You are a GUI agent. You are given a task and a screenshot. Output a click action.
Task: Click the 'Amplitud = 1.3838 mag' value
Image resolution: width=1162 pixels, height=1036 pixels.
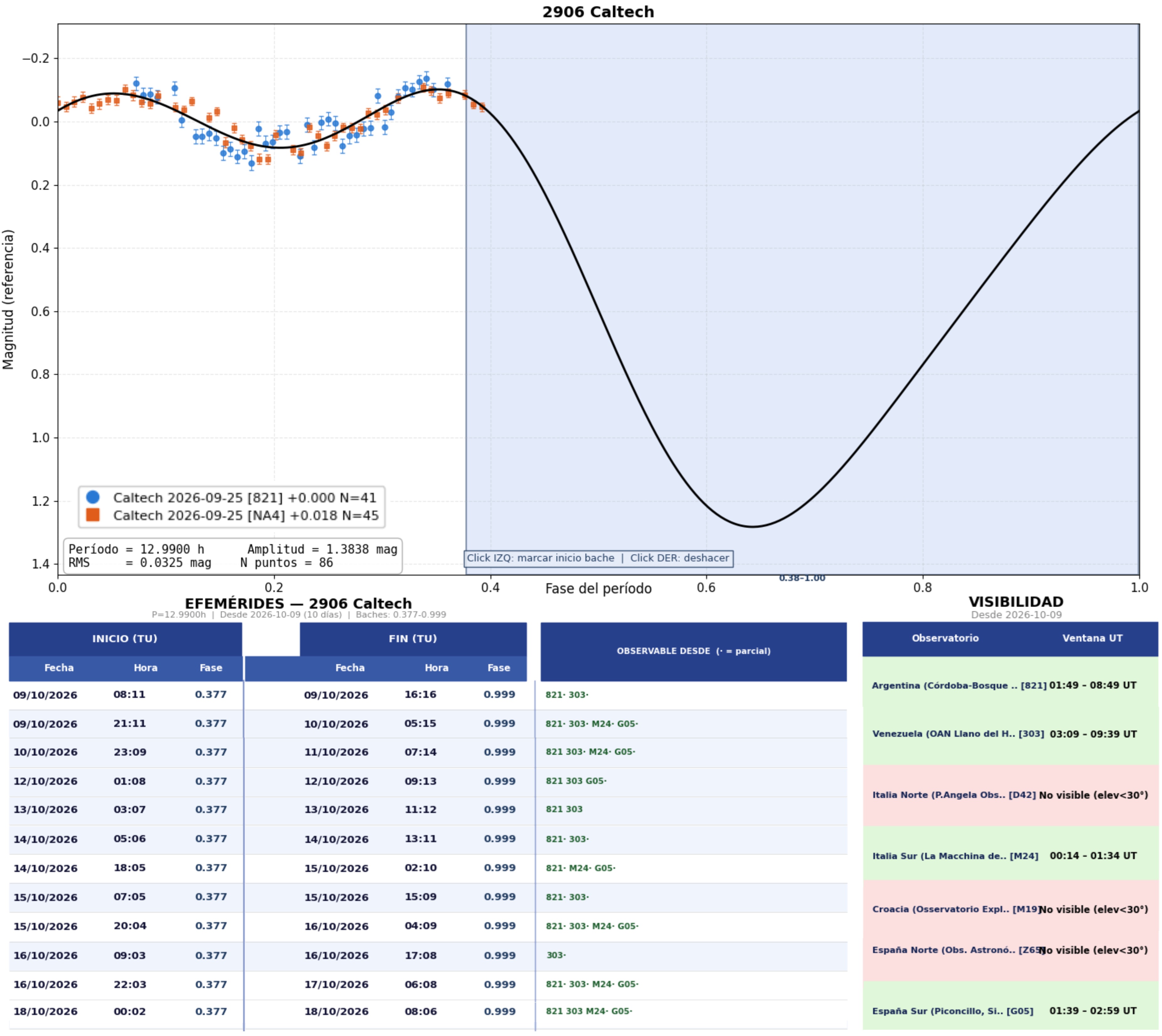pyautogui.click(x=322, y=549)
